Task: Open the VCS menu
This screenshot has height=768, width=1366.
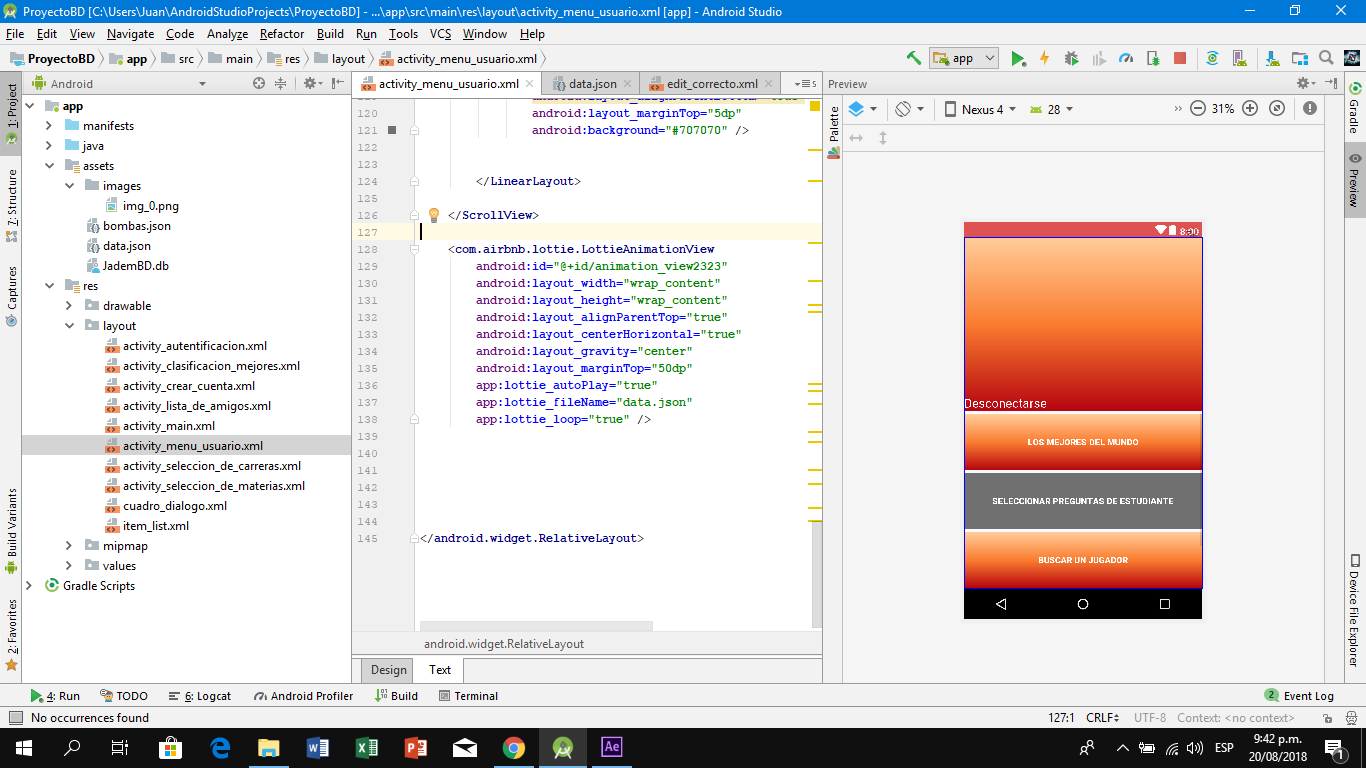Action: [x=441, y=33]
